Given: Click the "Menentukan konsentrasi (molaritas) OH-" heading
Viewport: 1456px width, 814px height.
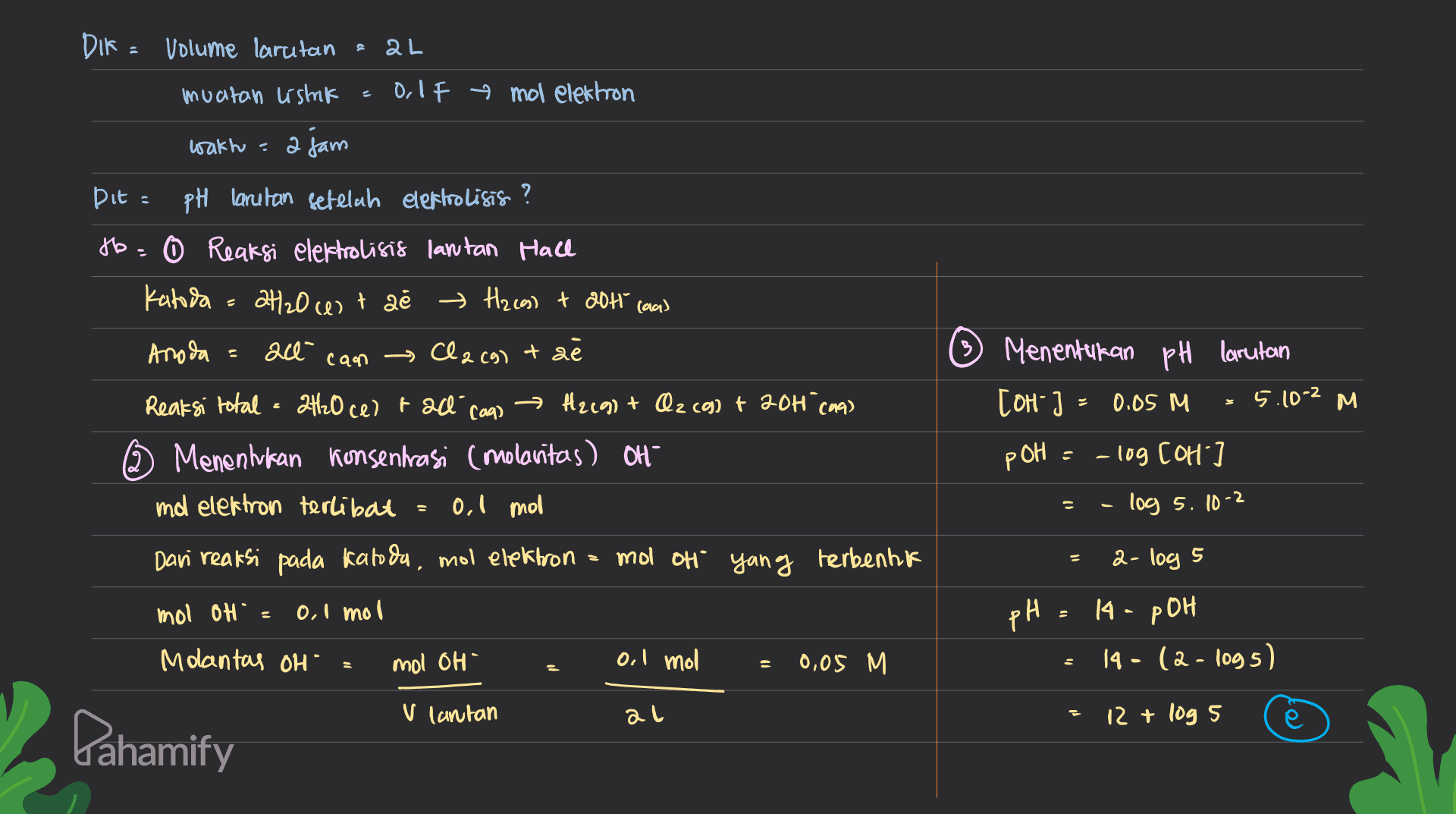Looking at the screenshot, I should 416,457.
